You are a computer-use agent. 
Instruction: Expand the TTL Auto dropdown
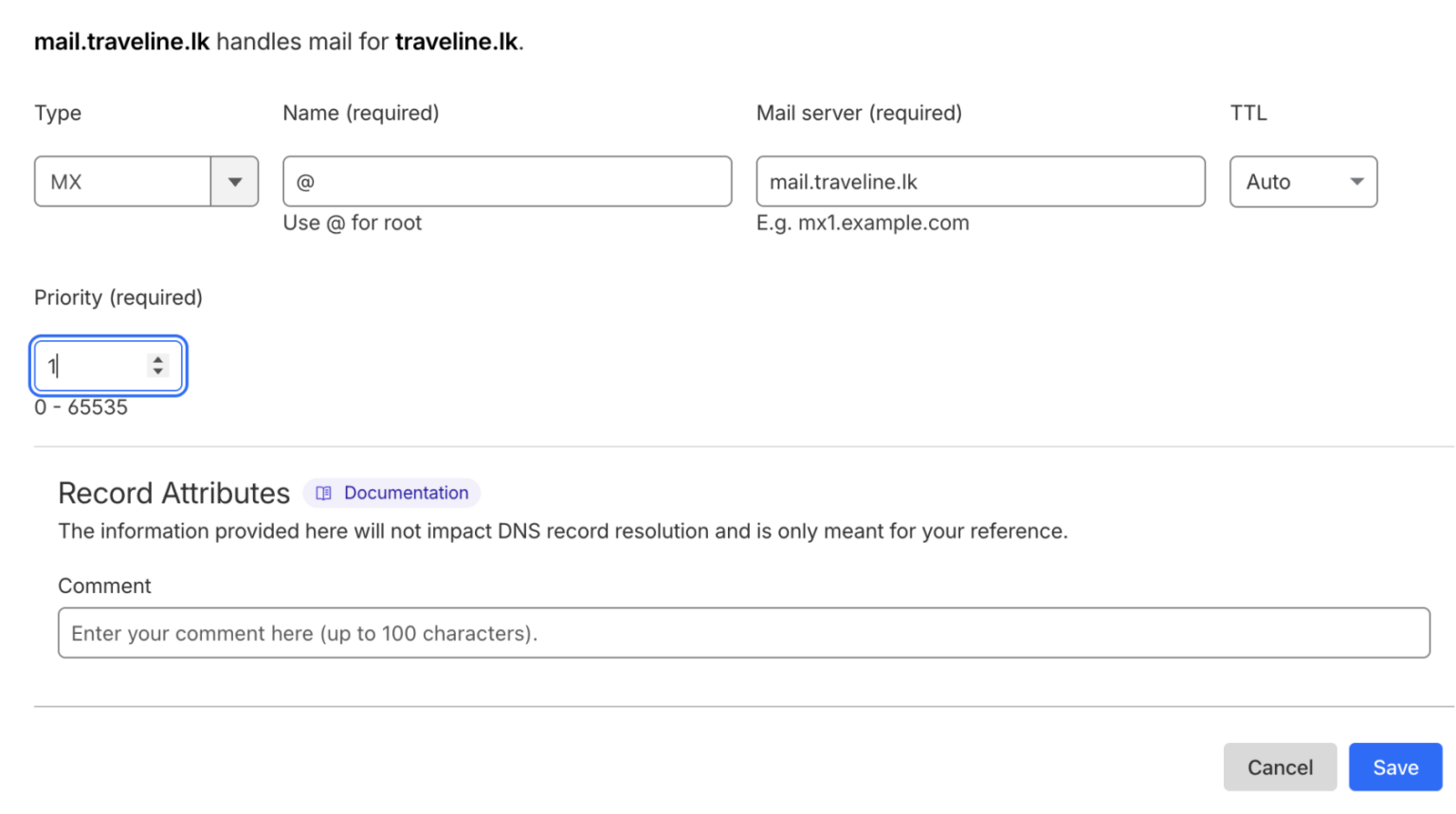point(1302,182)
